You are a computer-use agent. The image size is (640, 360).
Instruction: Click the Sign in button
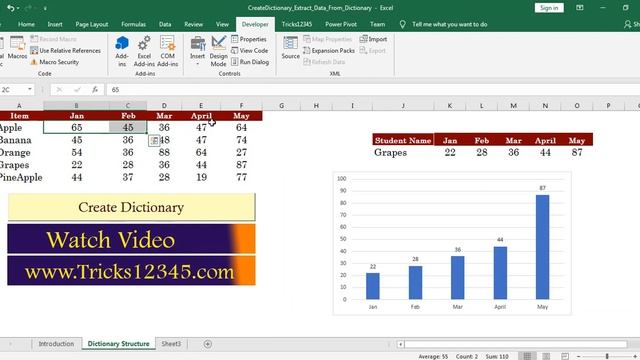tap(549, 8)
